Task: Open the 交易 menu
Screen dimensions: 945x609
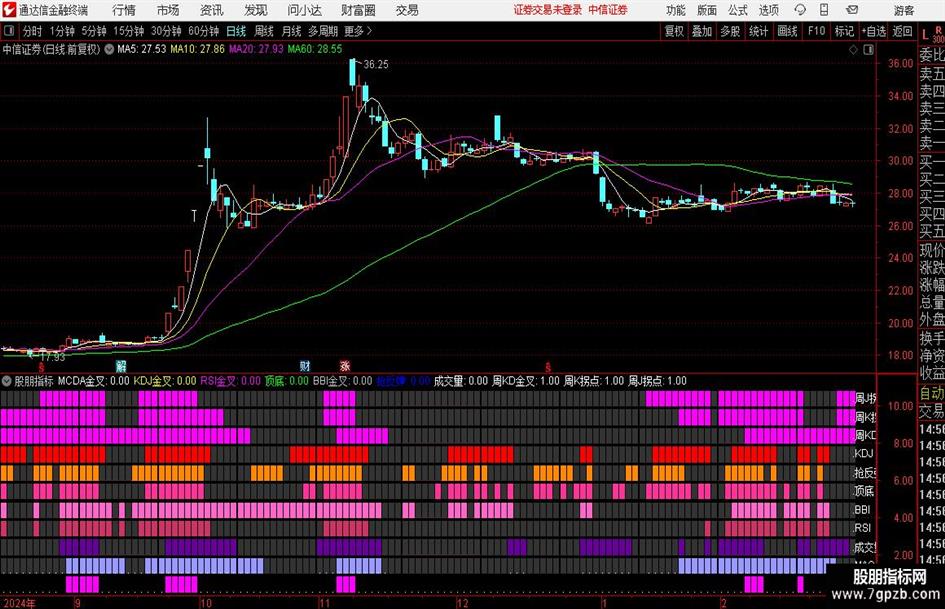Action: tap(407, 10)
